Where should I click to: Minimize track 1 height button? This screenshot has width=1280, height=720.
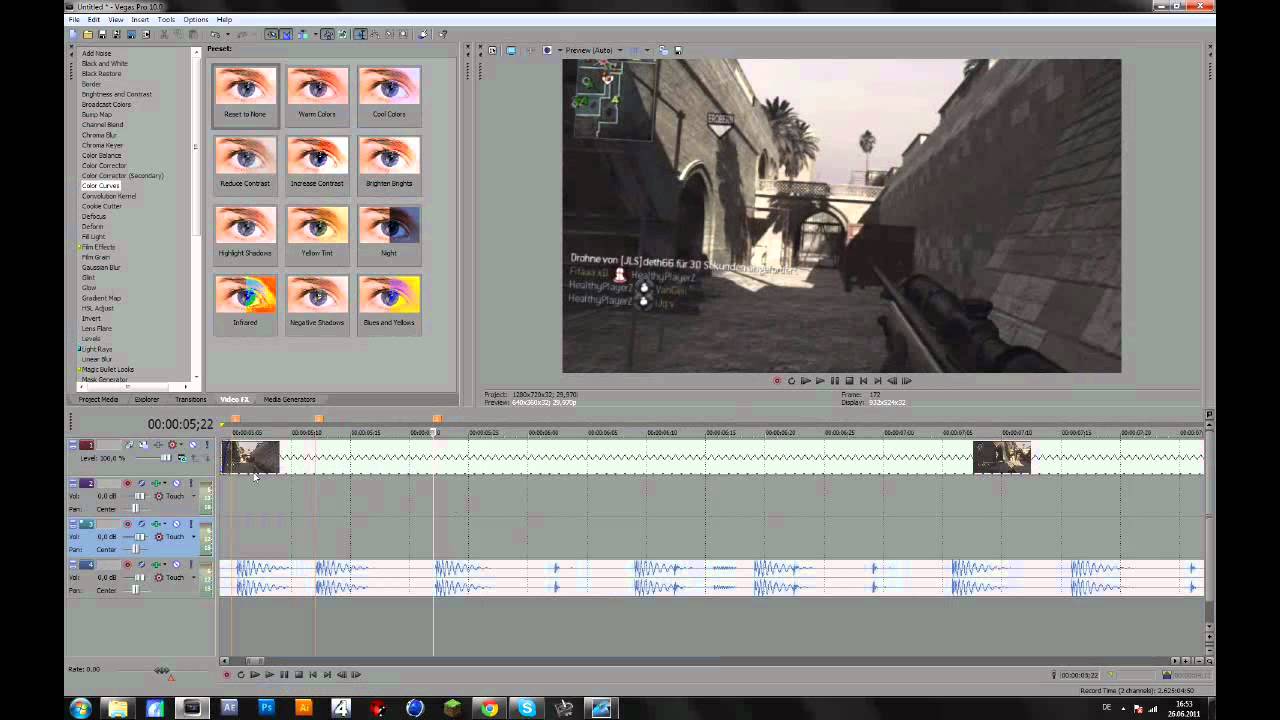click(73, 443)
